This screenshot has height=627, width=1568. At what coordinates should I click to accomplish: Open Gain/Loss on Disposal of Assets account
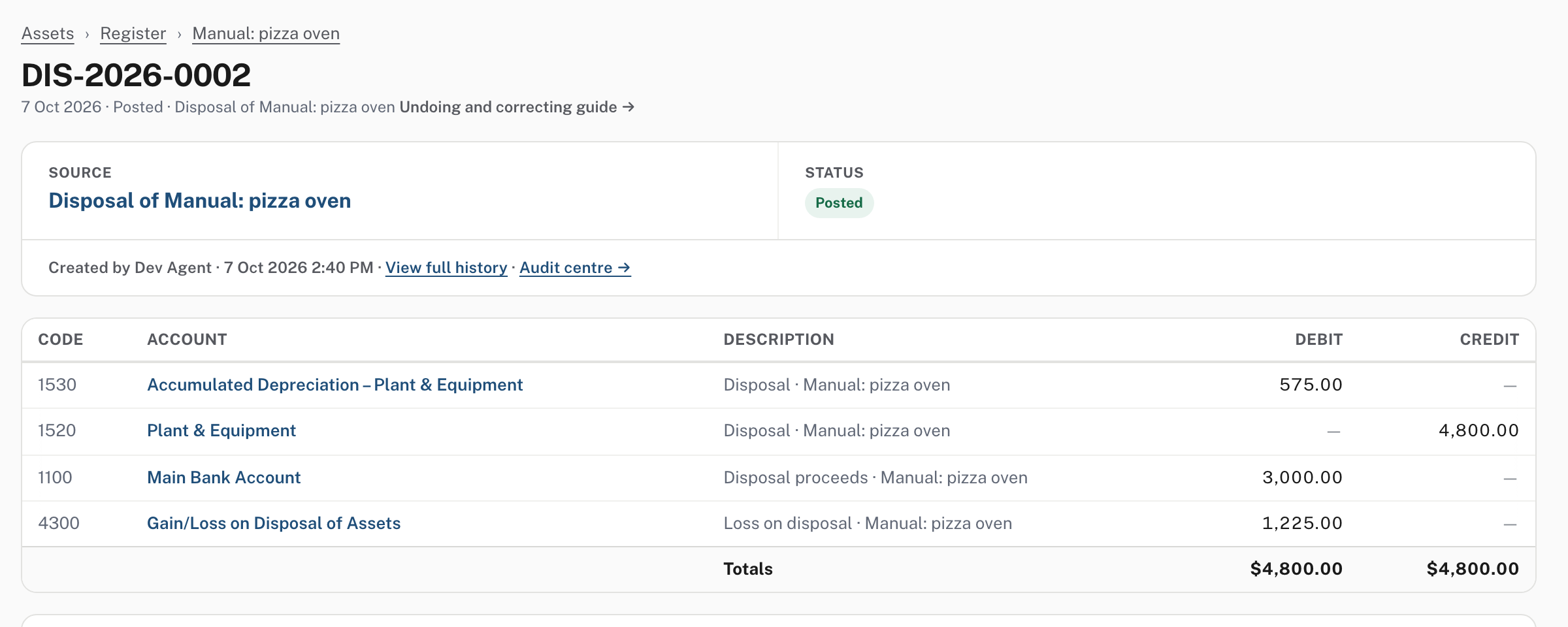tap(274, 523)
